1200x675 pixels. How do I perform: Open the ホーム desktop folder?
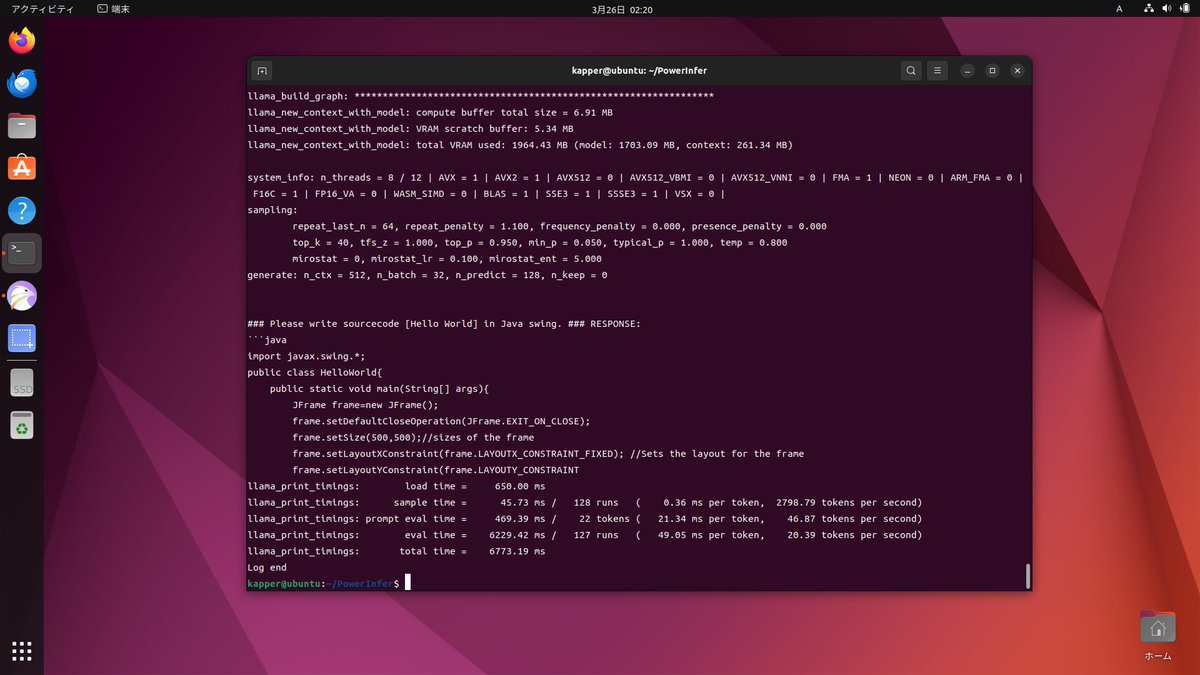point(1157,636)
